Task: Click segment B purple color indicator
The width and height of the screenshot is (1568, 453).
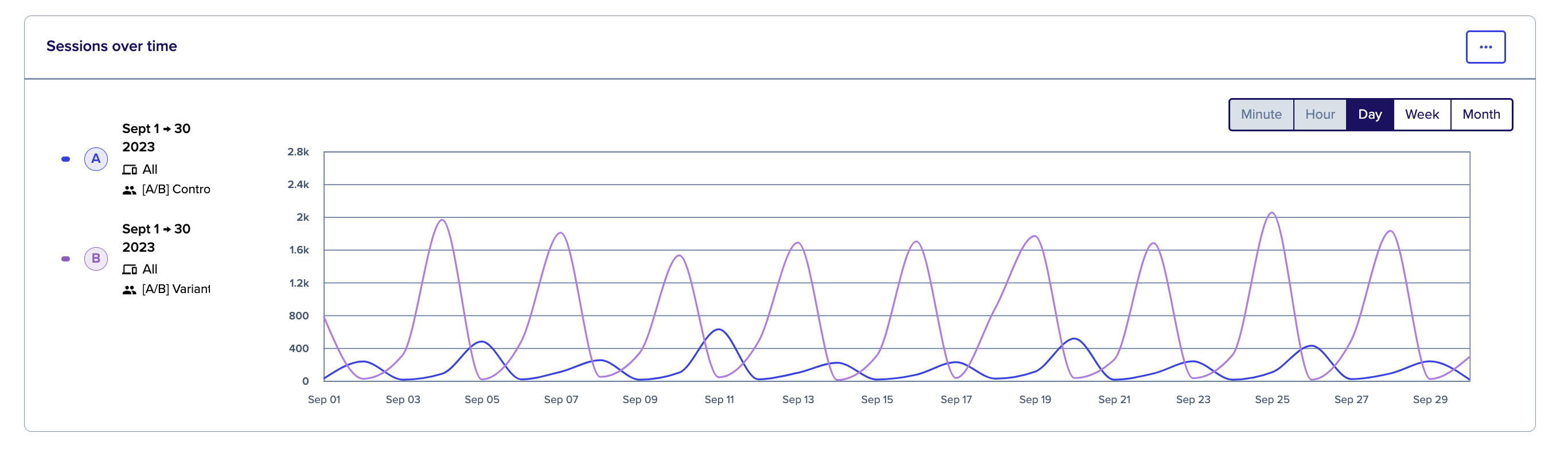Action: point(66,259)
